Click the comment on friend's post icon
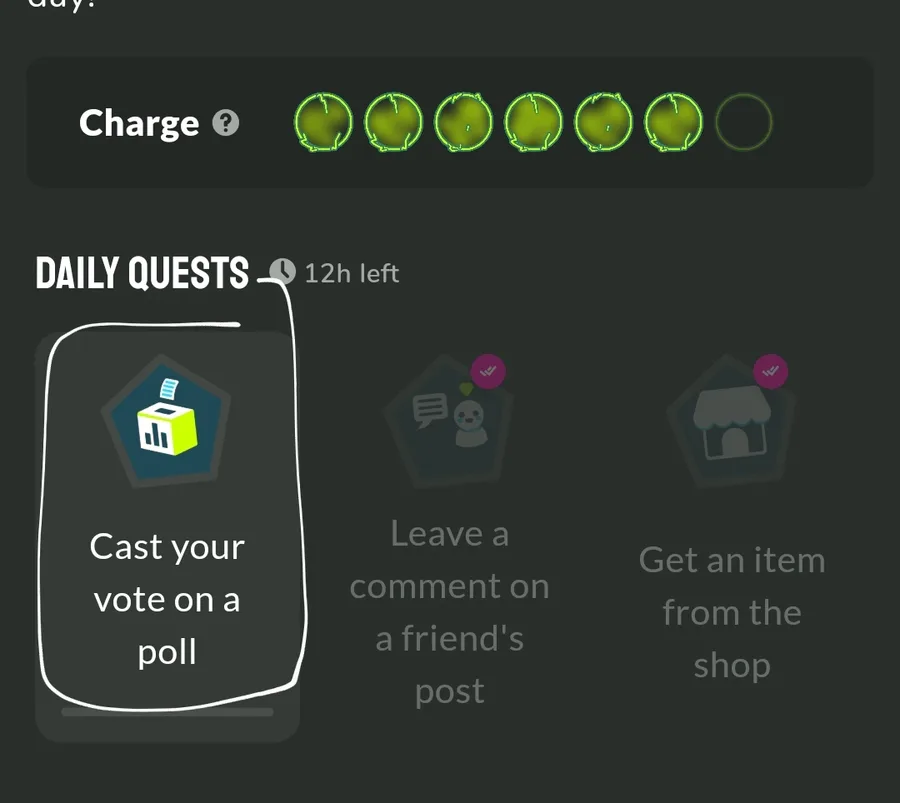This screenshot has width=900, height=803. 449,421
